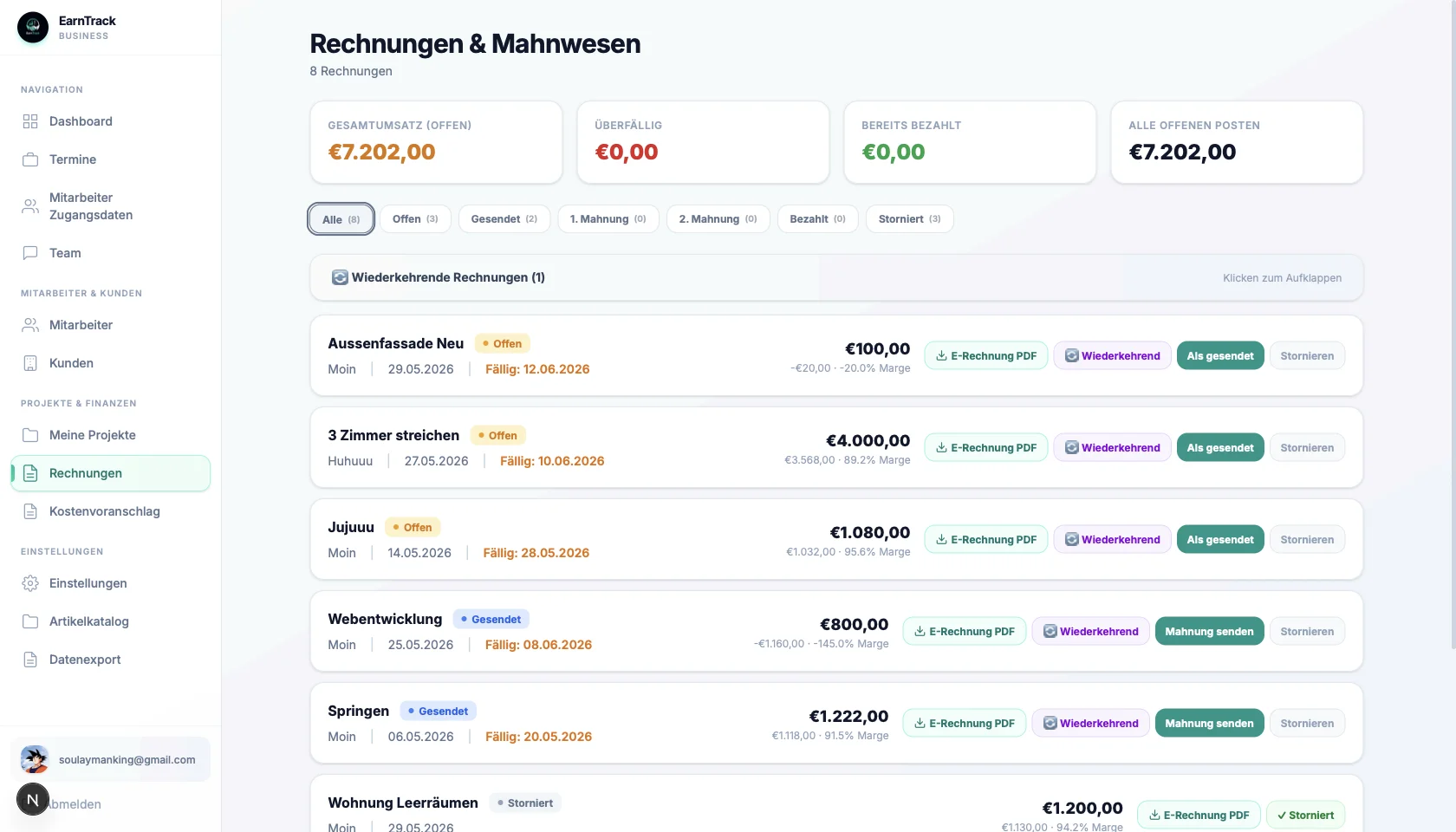Set 3 Zimmer streichen as Wiederkehrend
The width and height of the screenshot is (1456, 832).
point(1113,448)
